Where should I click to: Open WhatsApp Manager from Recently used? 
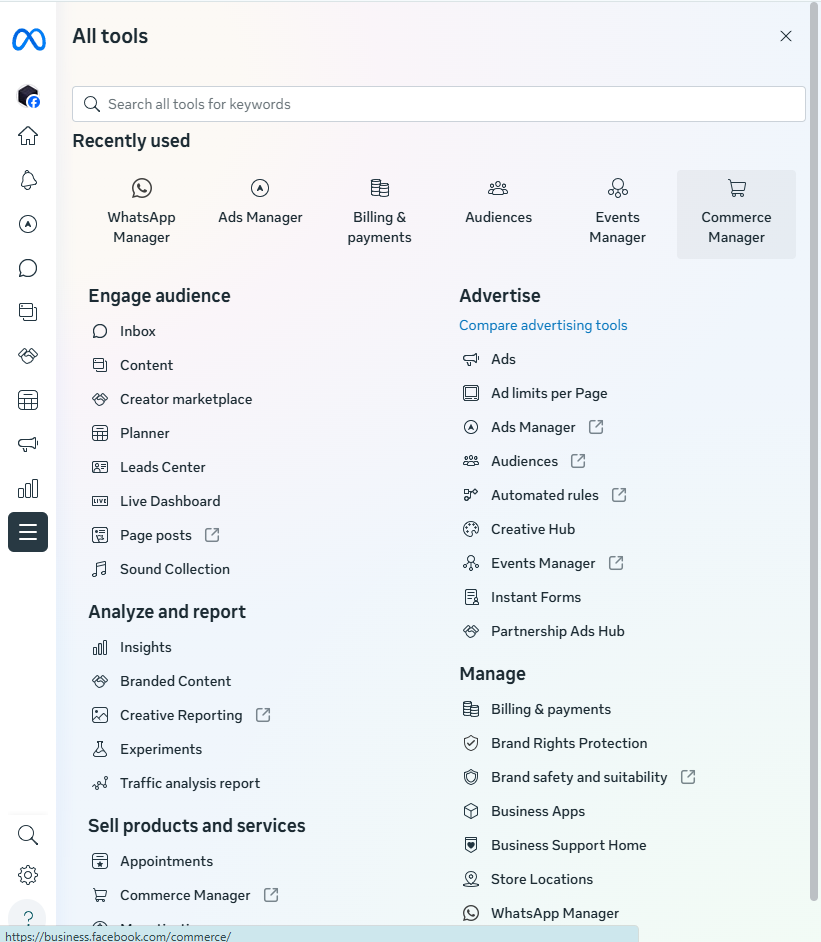pos(141,210)
